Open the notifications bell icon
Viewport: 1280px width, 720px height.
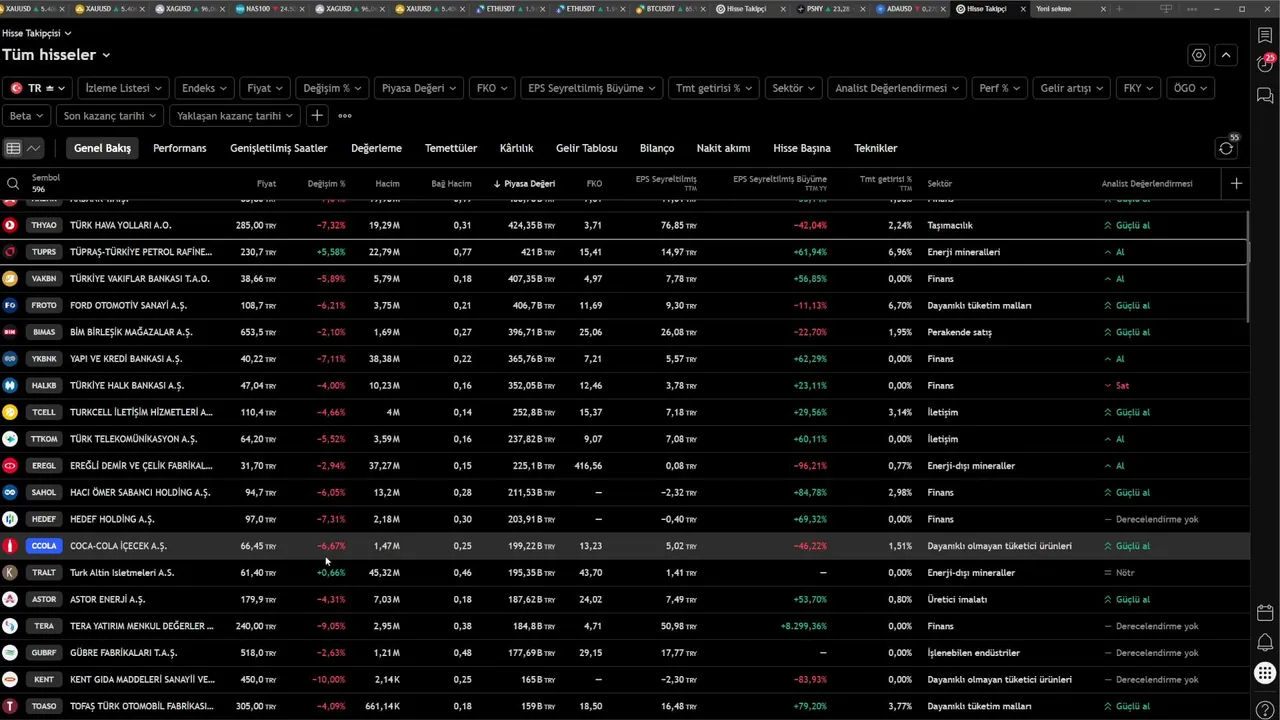1265,642
